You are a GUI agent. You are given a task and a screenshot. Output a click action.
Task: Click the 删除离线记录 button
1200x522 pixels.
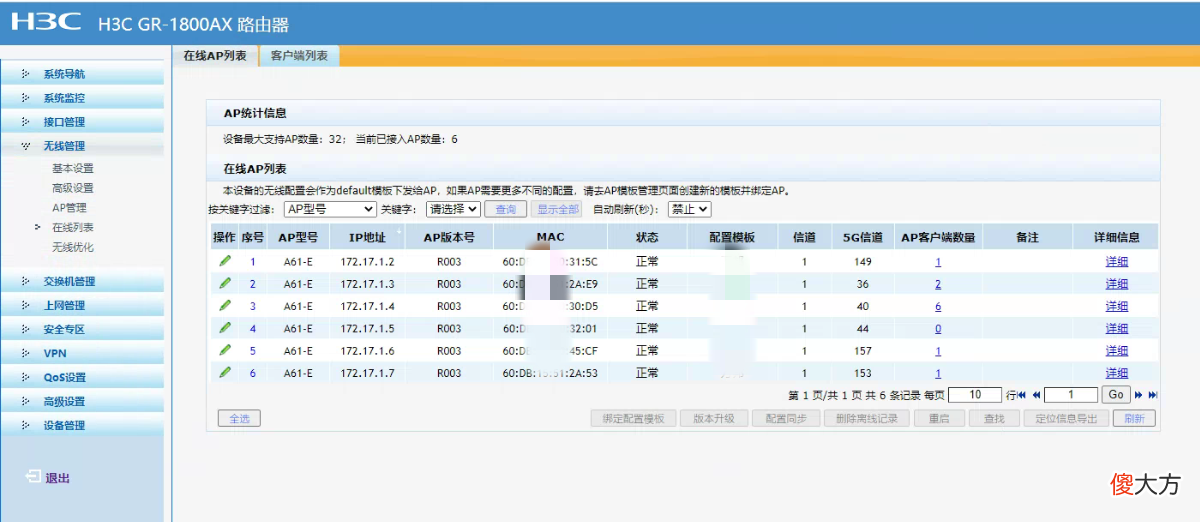click(x=867, y=419)
